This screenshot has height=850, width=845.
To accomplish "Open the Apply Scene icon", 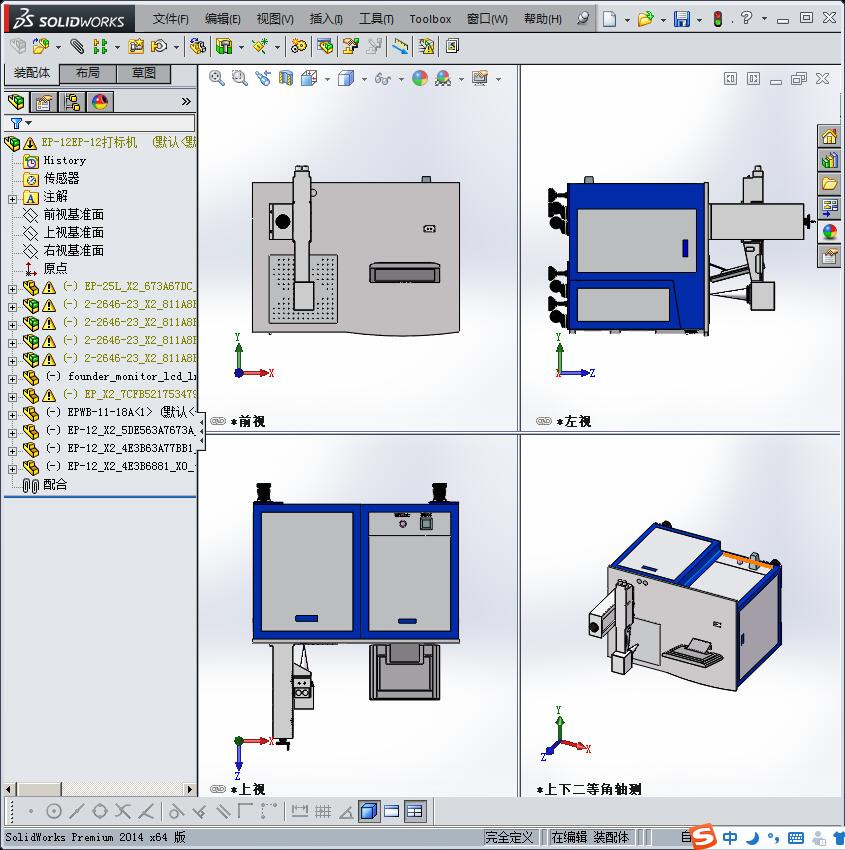I will pyautogui.click(x=443, y=79).
